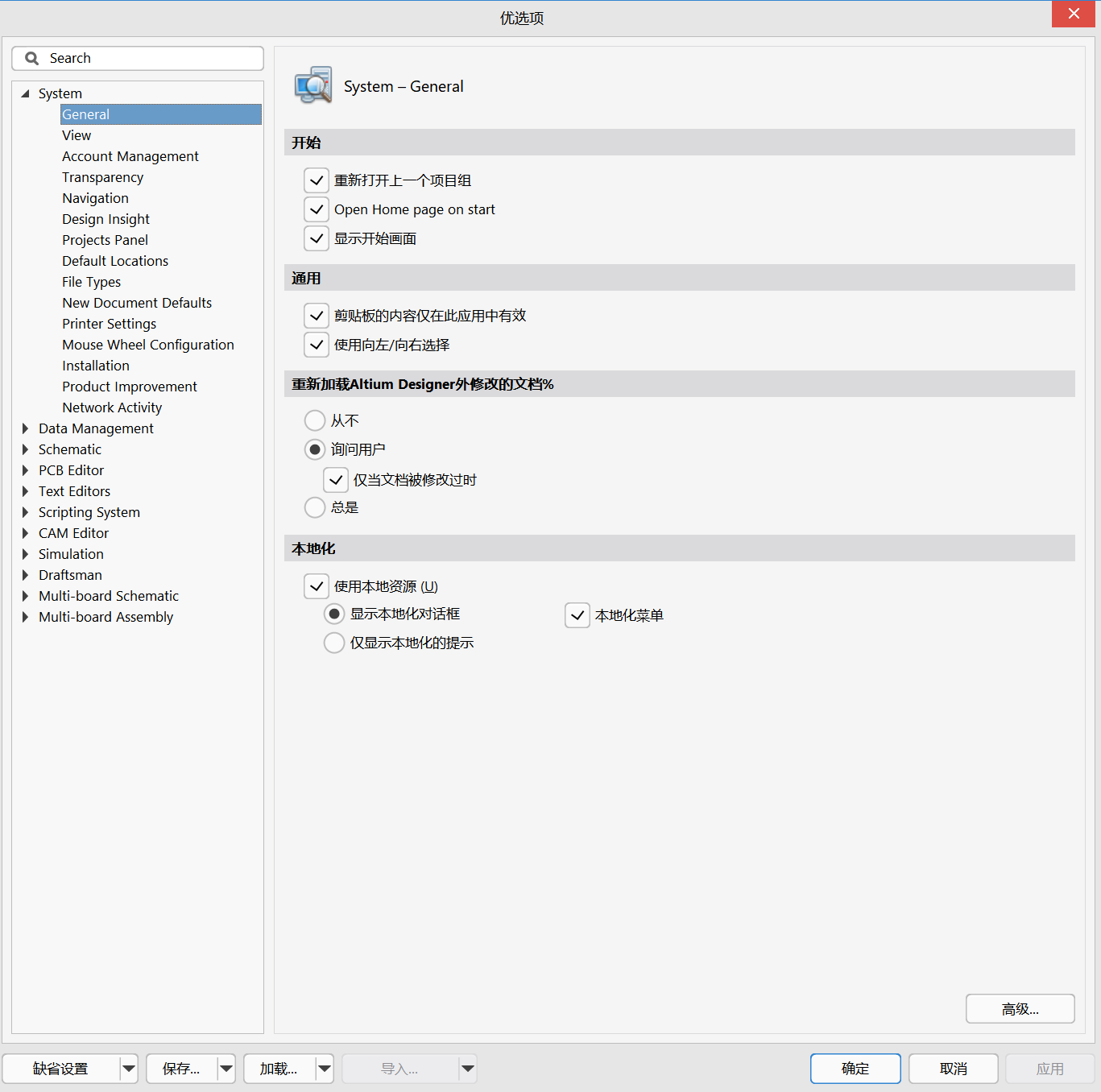Open New Document Defaults page

click(x=137, y=303)
